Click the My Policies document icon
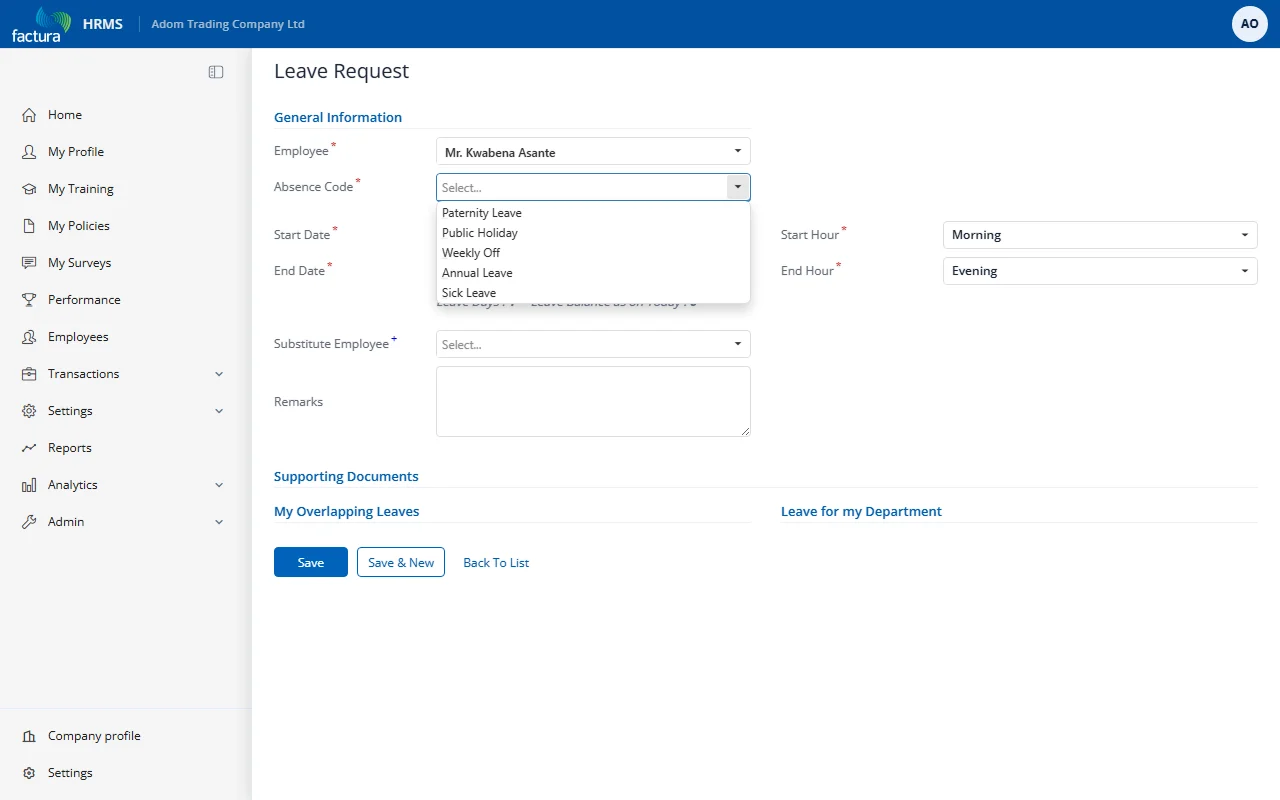The width and height of the screenshot is (1280, 800). click(x=29, y=226)
